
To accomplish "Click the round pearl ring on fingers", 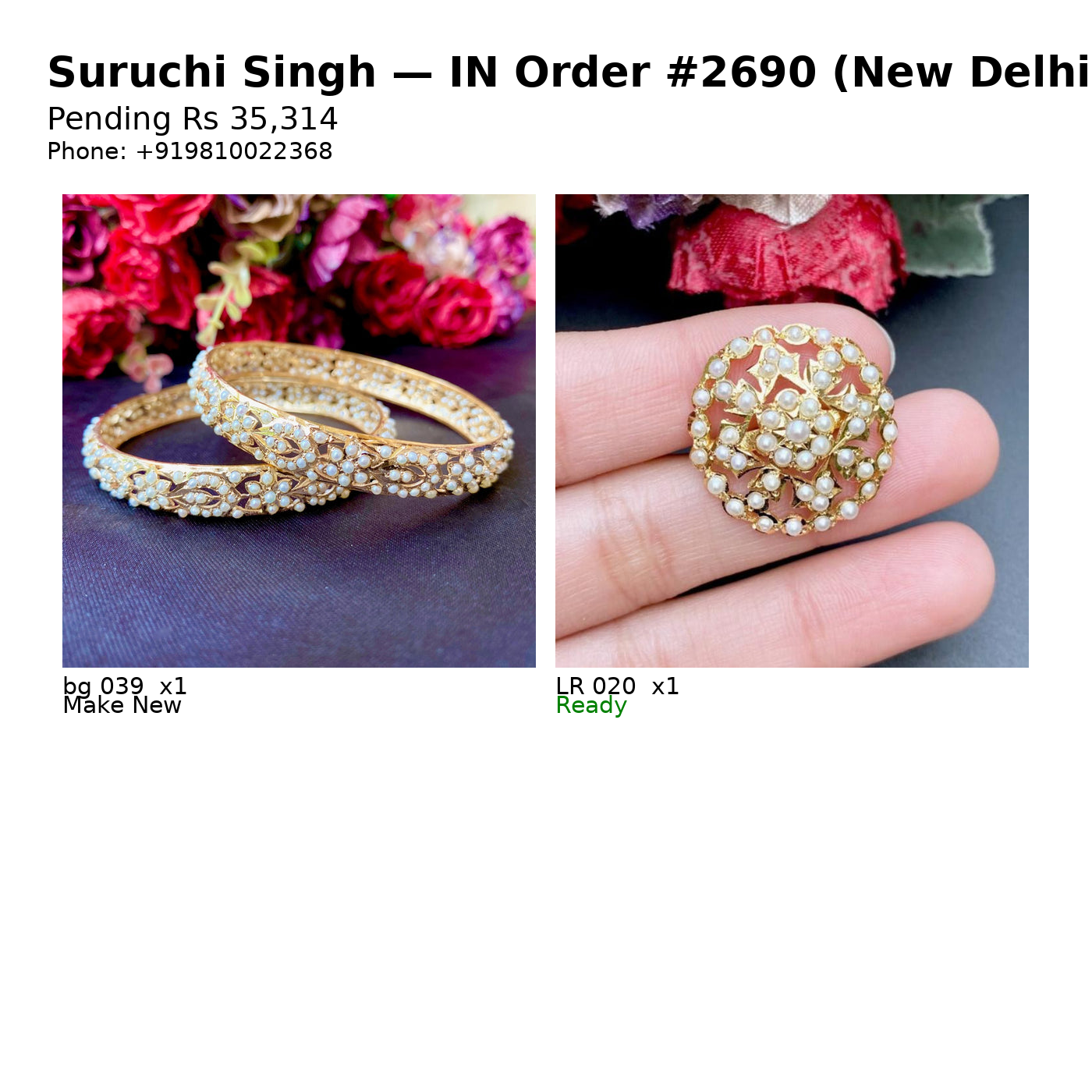I will point(792,429).
